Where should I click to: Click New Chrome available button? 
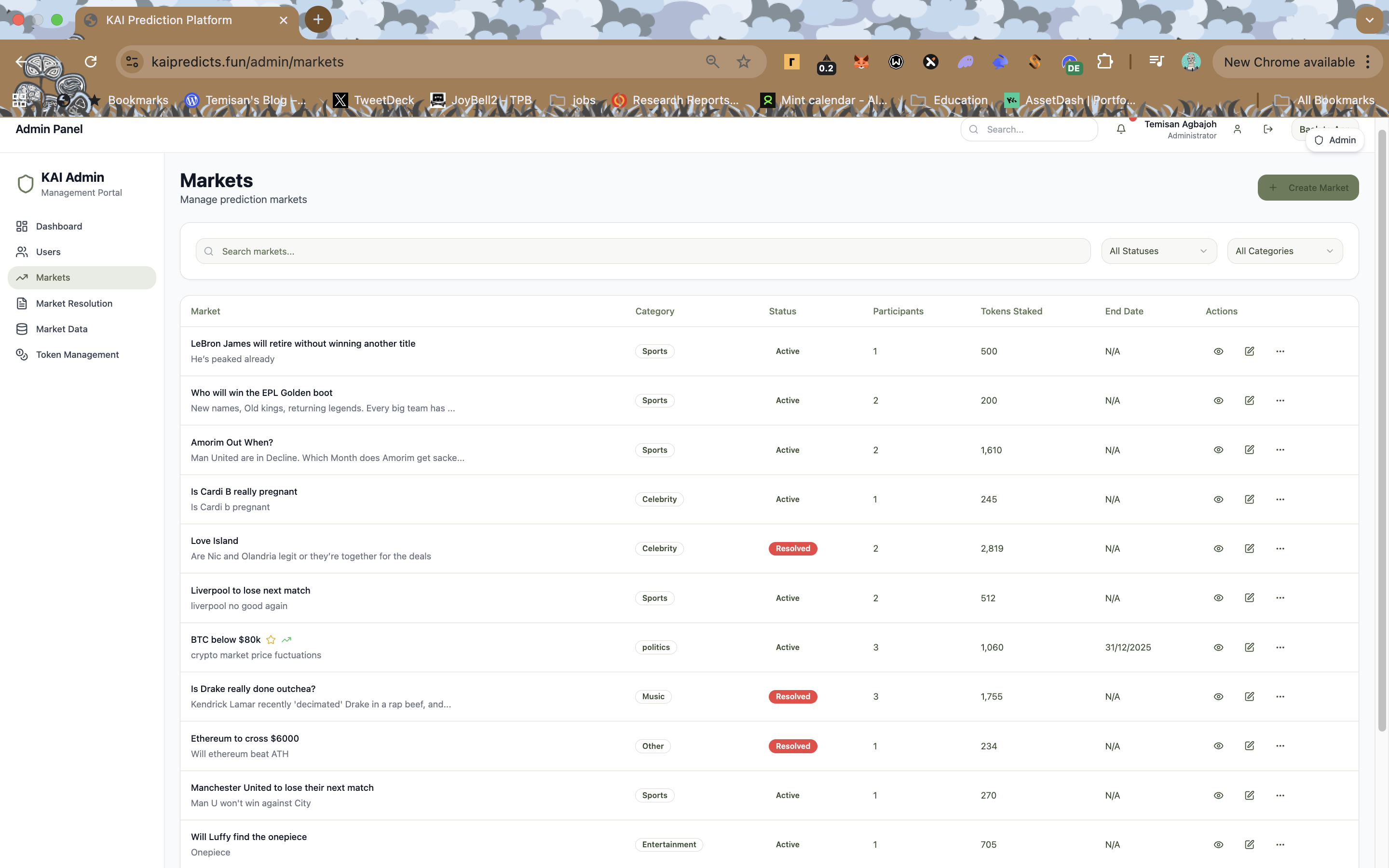(1289, 62)
